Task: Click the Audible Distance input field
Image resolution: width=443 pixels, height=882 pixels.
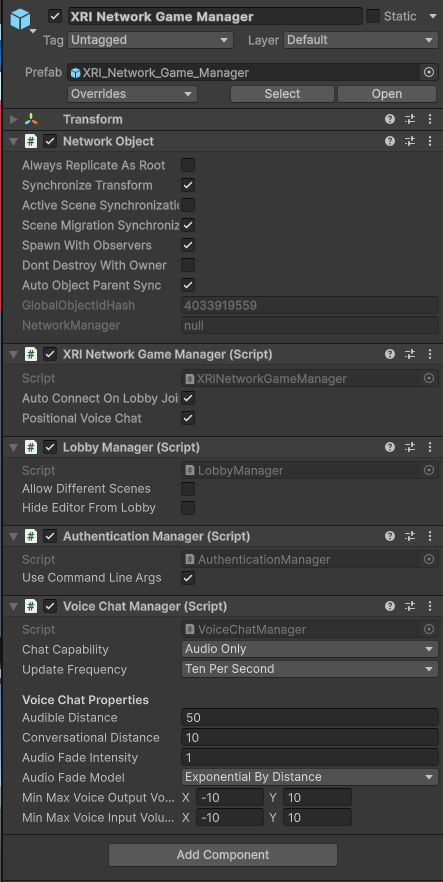Action: [310, 718]
